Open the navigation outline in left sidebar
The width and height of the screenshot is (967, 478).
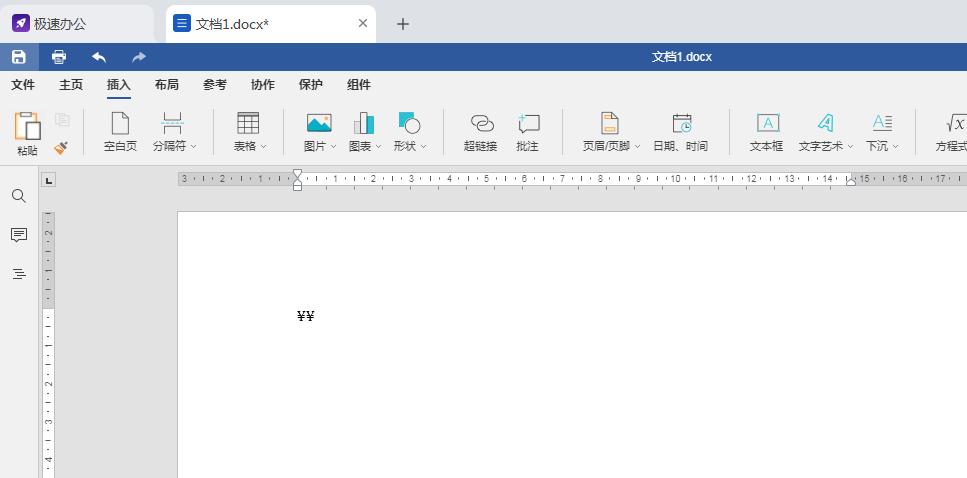click(x=19, y=274)
